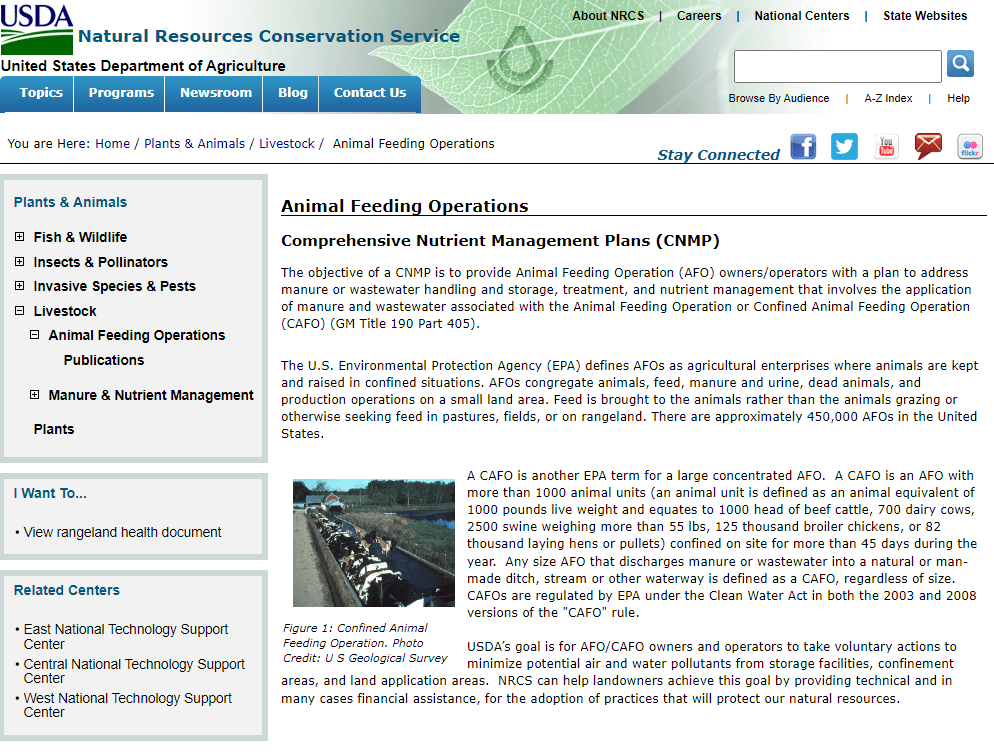
Task: Select the Newsroom navigation tab
Action: [x=216, y=93]
